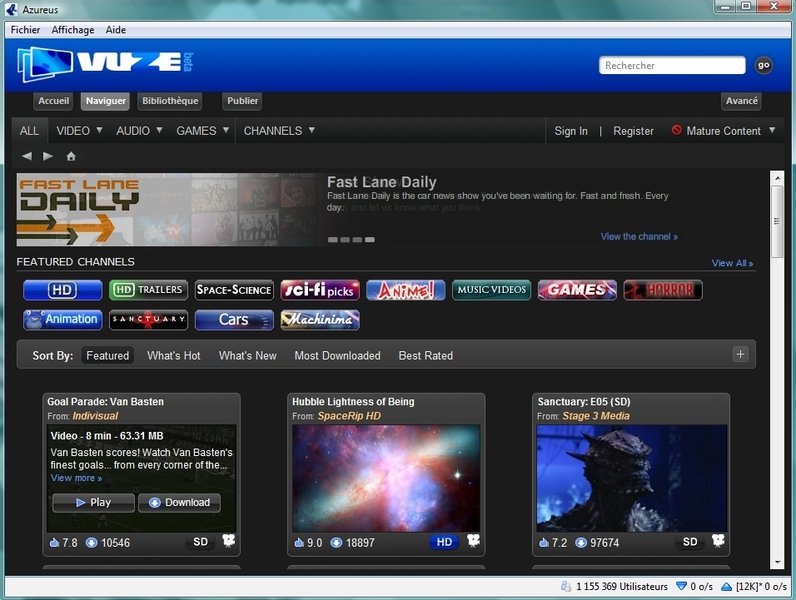Open the Stage 3 Media publisher link
796x600 pixels.
click(x=596, y=416)
